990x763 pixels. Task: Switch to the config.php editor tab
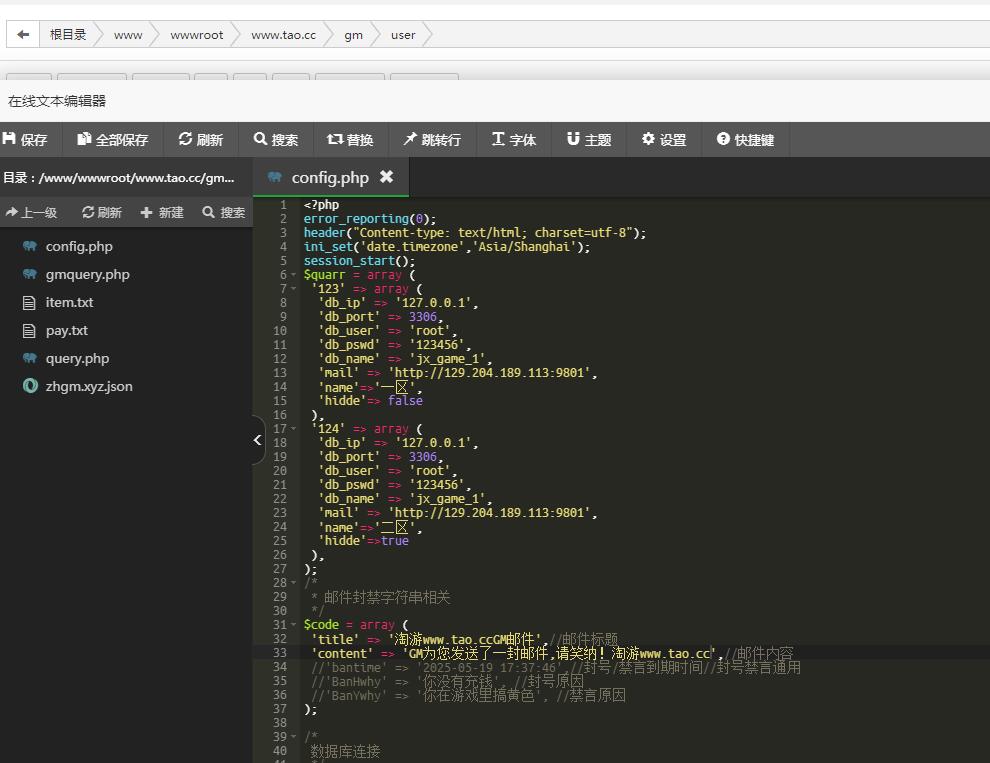(329, 178)
